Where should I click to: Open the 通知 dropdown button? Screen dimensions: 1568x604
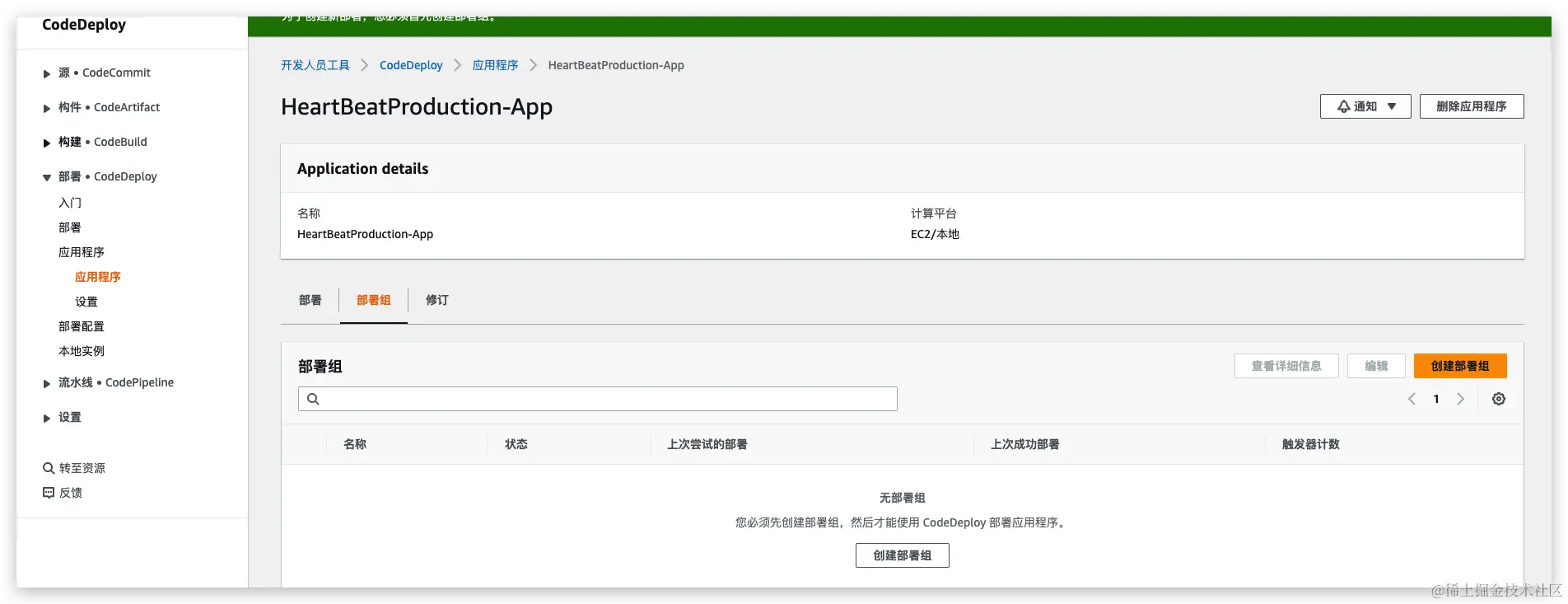(1365, 106)
